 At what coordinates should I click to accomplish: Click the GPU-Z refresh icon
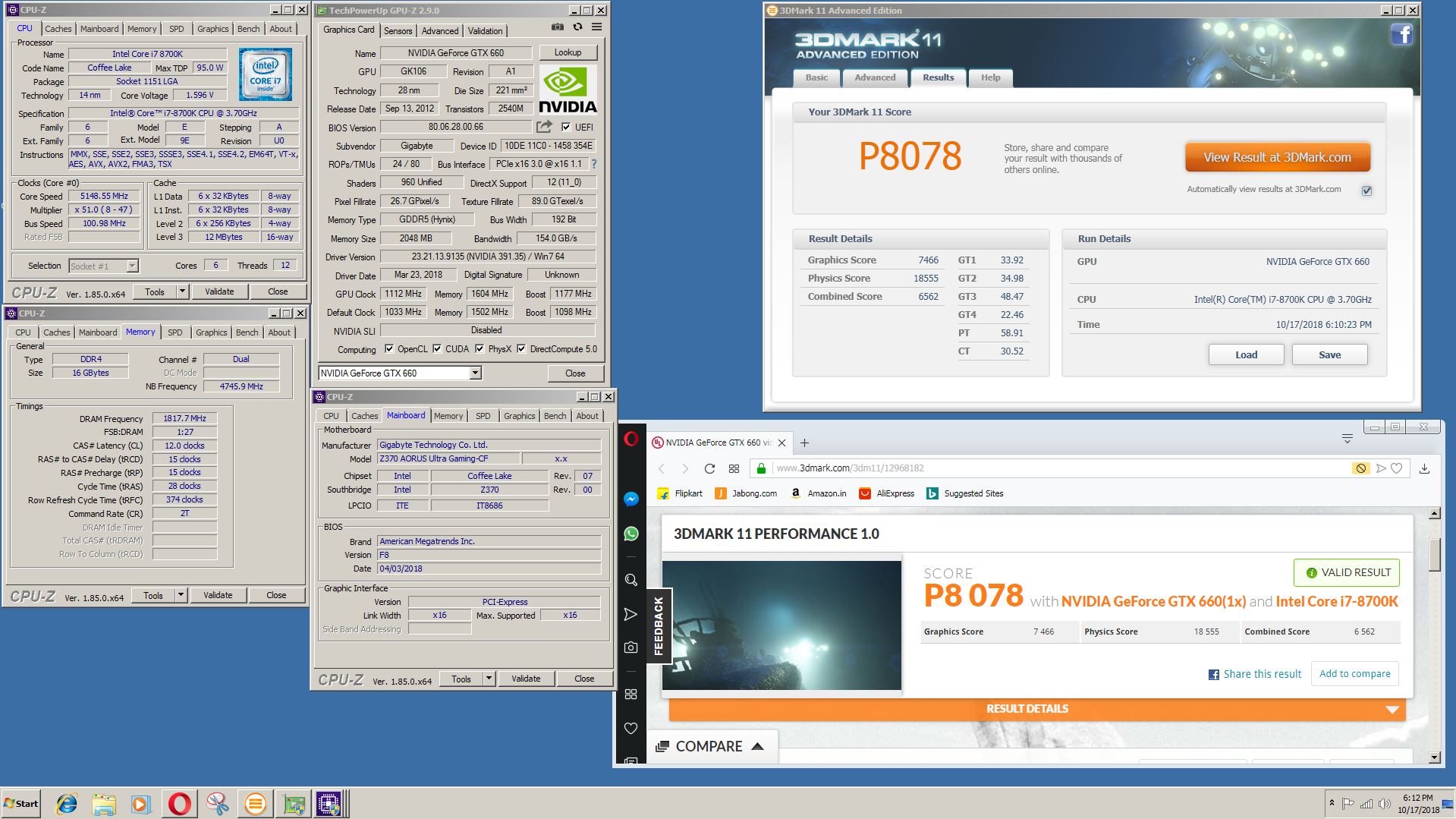pos(577,27)
